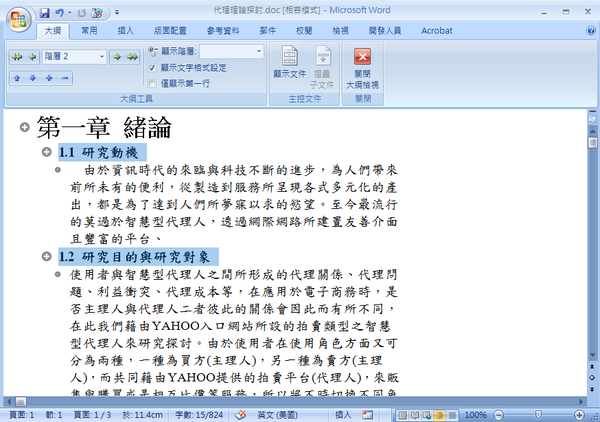The height and width of the screenshot is (422, 600).
Task: Redo the last undone action
Action: pos(82,13)
